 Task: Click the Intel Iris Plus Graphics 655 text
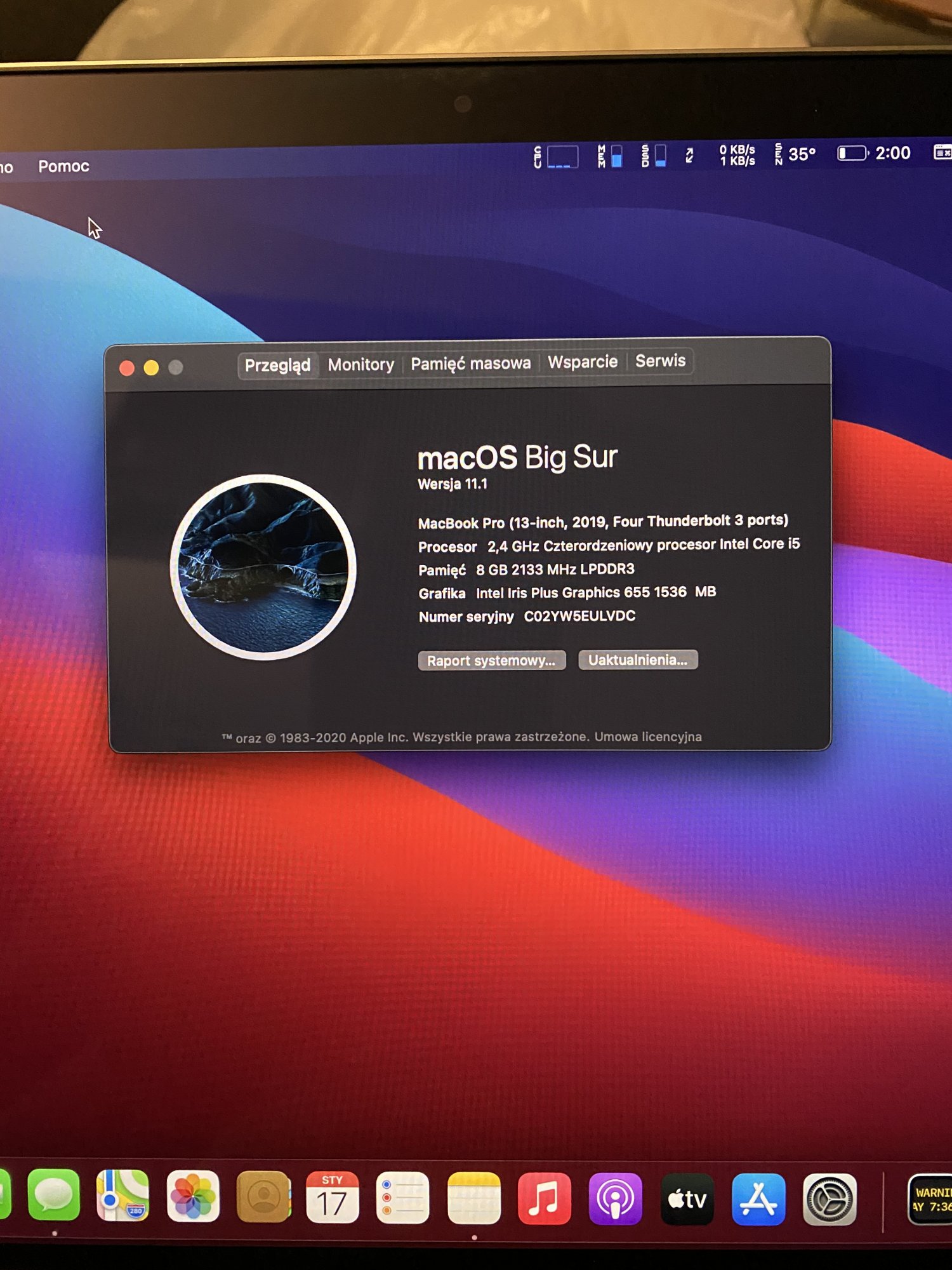point(596,592)
